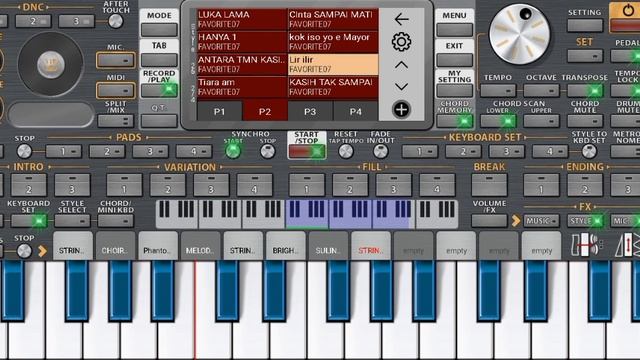Open the FX MUSIC dropdown button
The image size is (640, 360).
541,221
